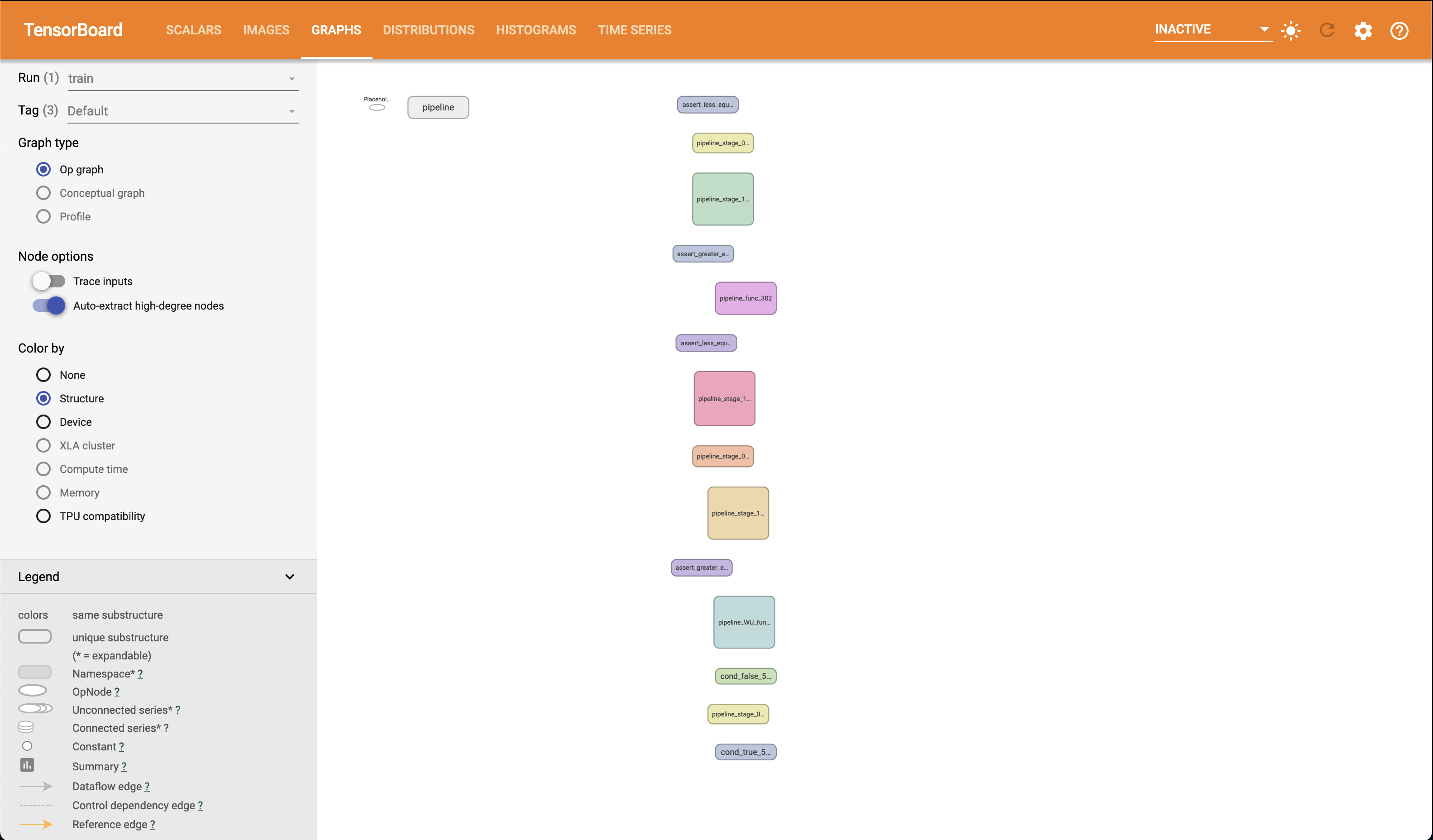Select the Placeholder op node ellipse
Viewport: 1433px width, 840px height.
[x=377, y=107]
